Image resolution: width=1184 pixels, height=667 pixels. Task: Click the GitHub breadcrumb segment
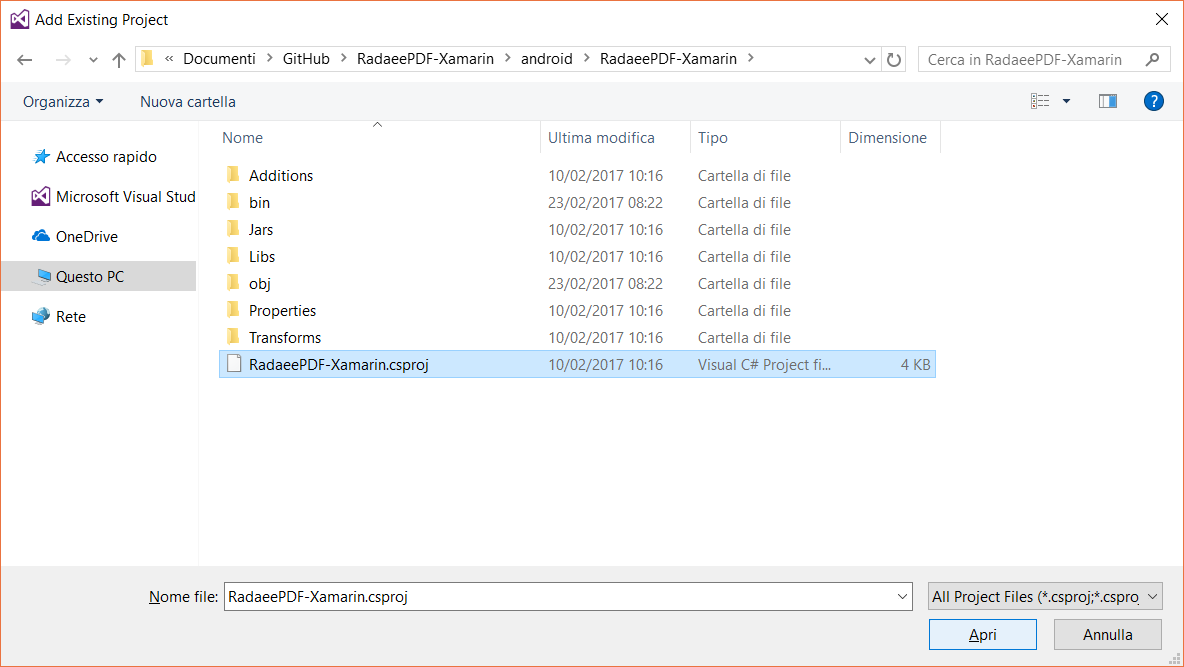(306, 59)
